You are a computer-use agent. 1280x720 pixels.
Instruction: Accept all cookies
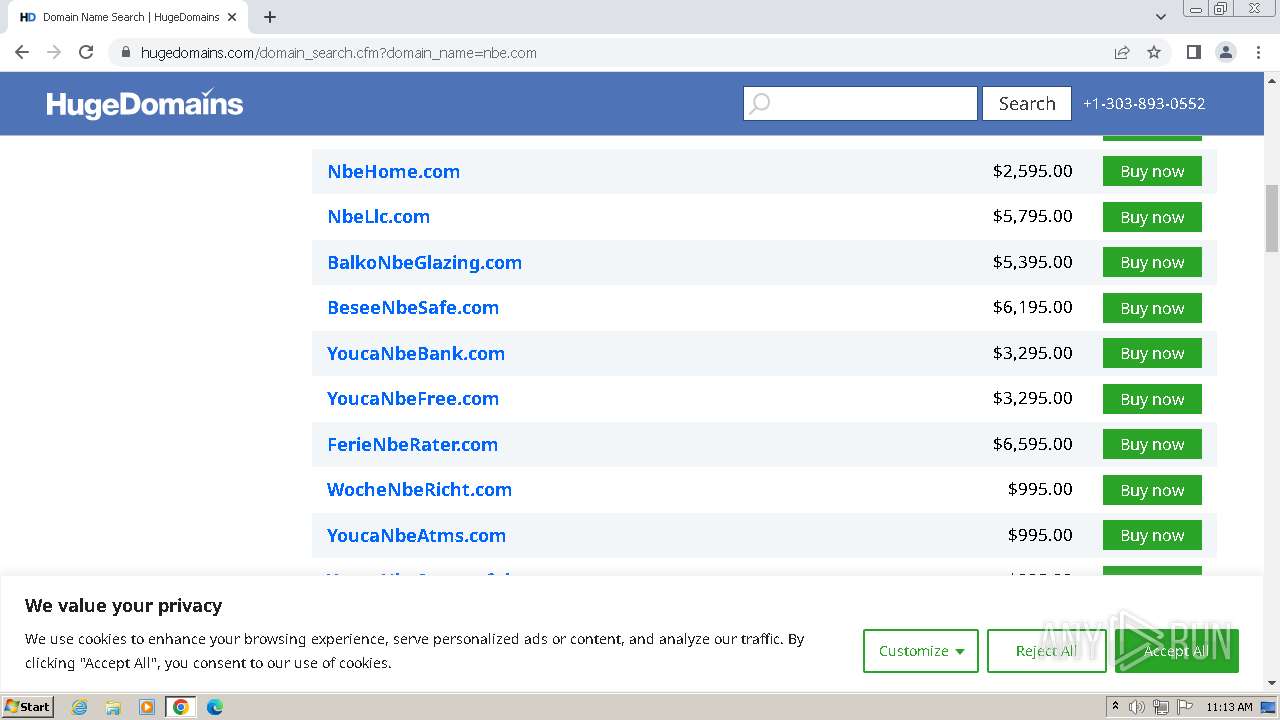[1176, 651]
